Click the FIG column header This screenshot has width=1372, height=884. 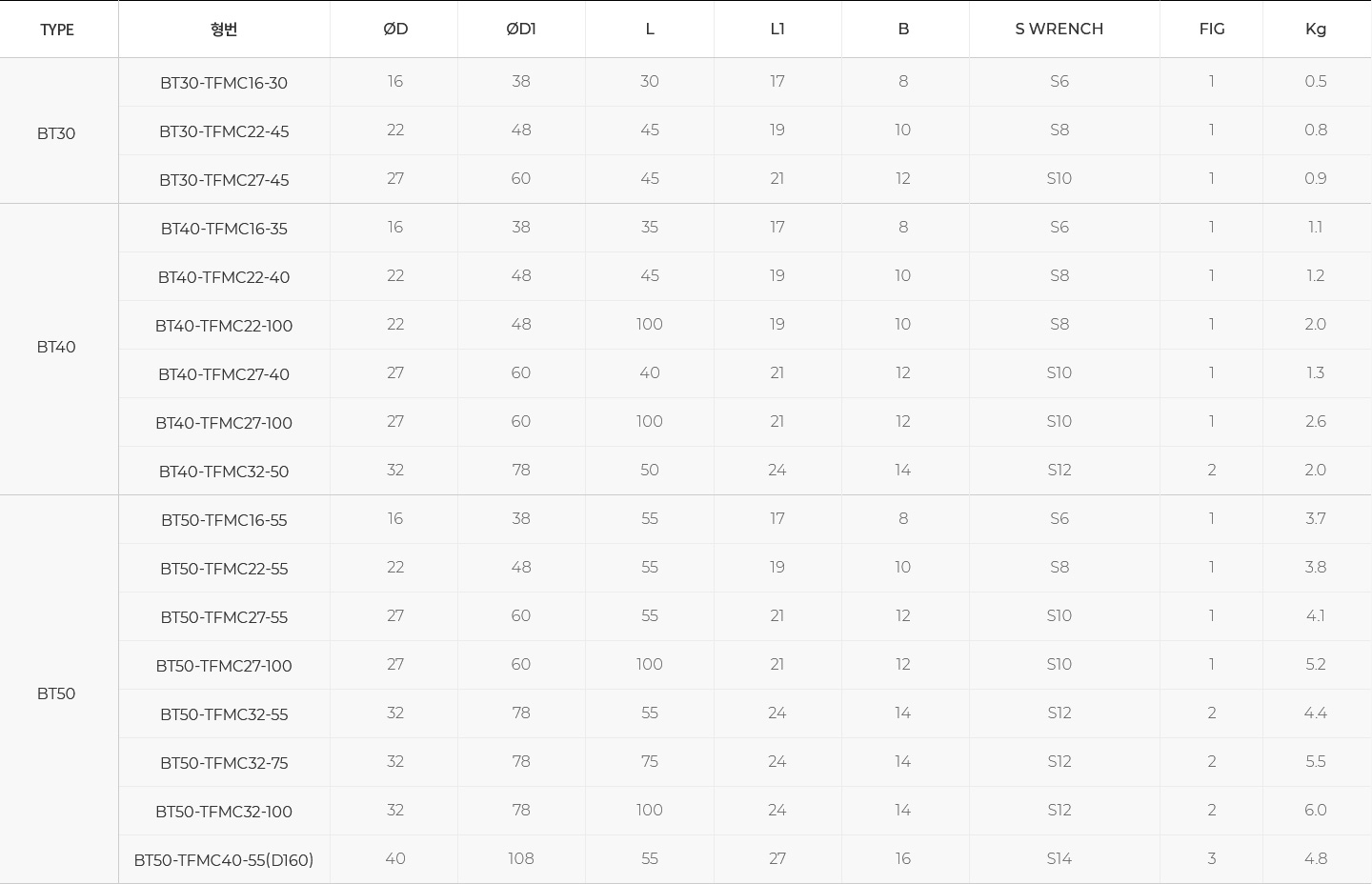point(1211,30)
